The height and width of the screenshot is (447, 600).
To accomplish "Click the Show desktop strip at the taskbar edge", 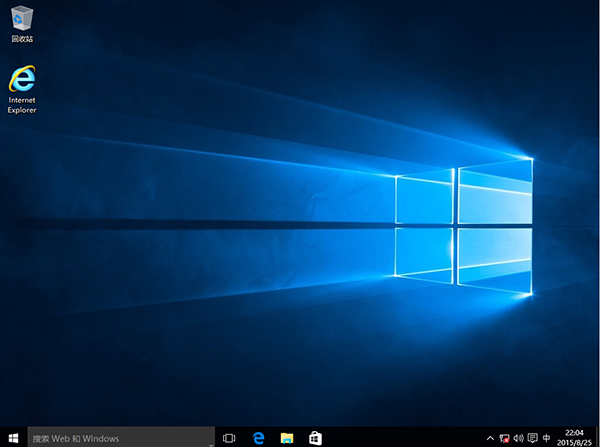I will click(x=598, y=438).
